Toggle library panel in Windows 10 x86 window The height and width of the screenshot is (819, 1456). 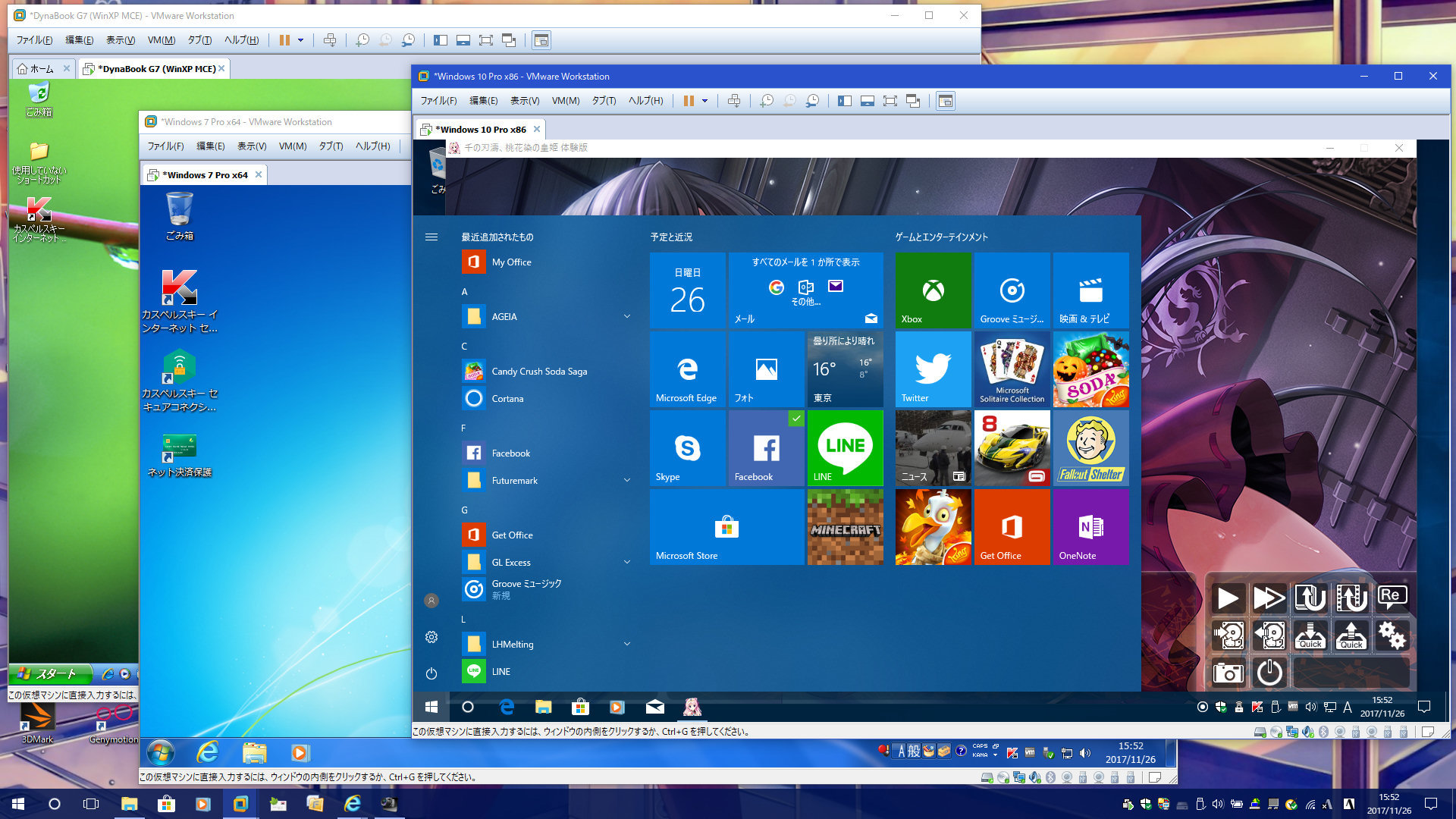(844, 101)
